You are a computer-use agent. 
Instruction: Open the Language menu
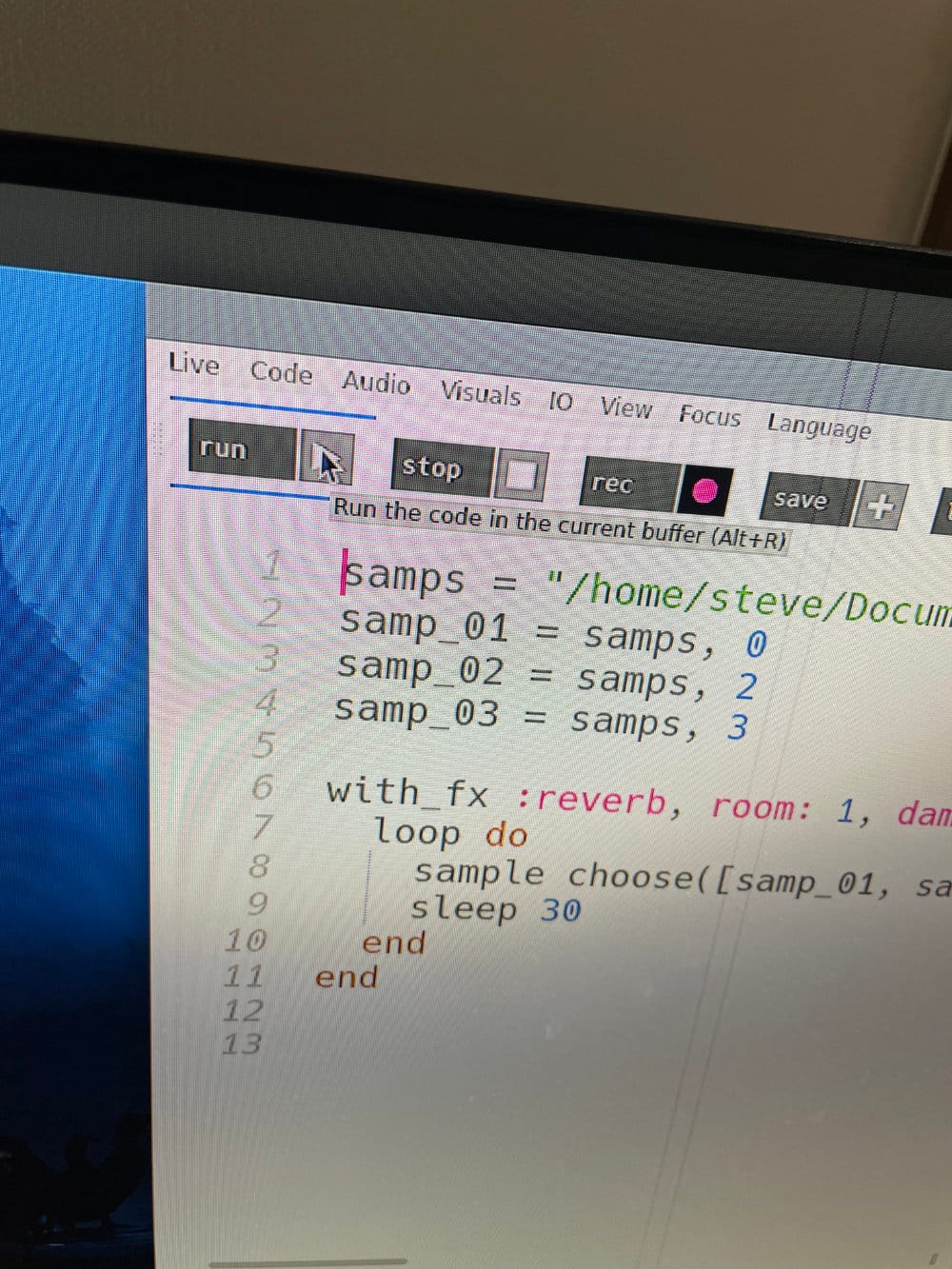pyautogui.click(x=819, y=426)
